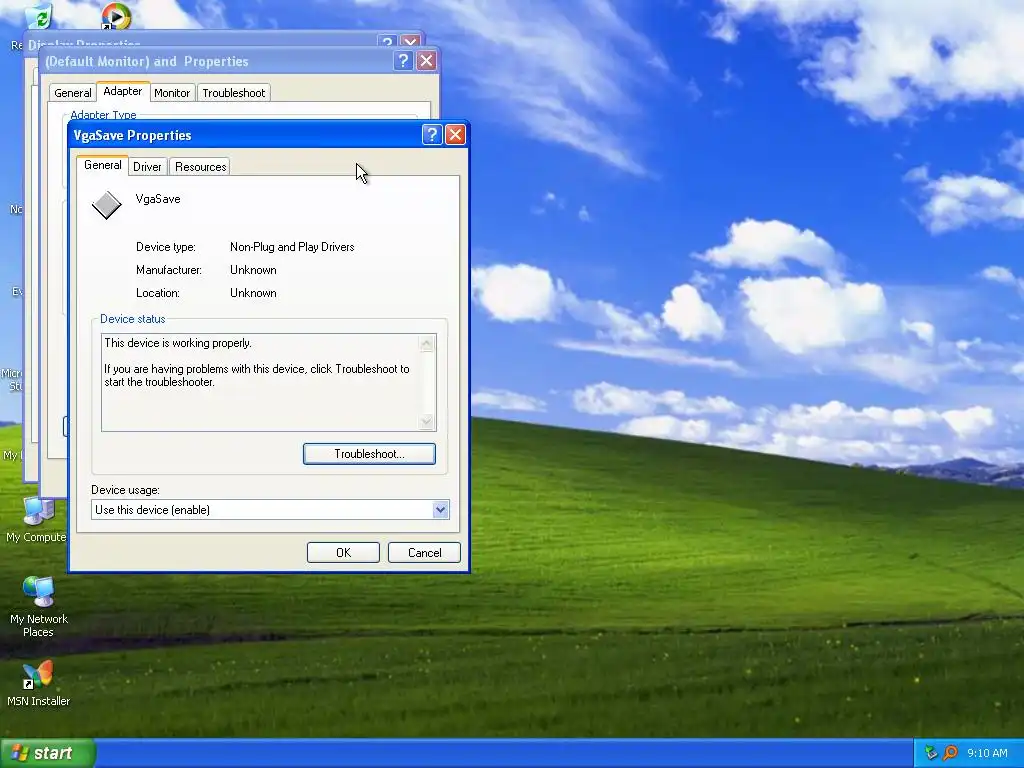Click the Location 'Unknown' value
This screenshot has height=768, width=1024.
253,293
